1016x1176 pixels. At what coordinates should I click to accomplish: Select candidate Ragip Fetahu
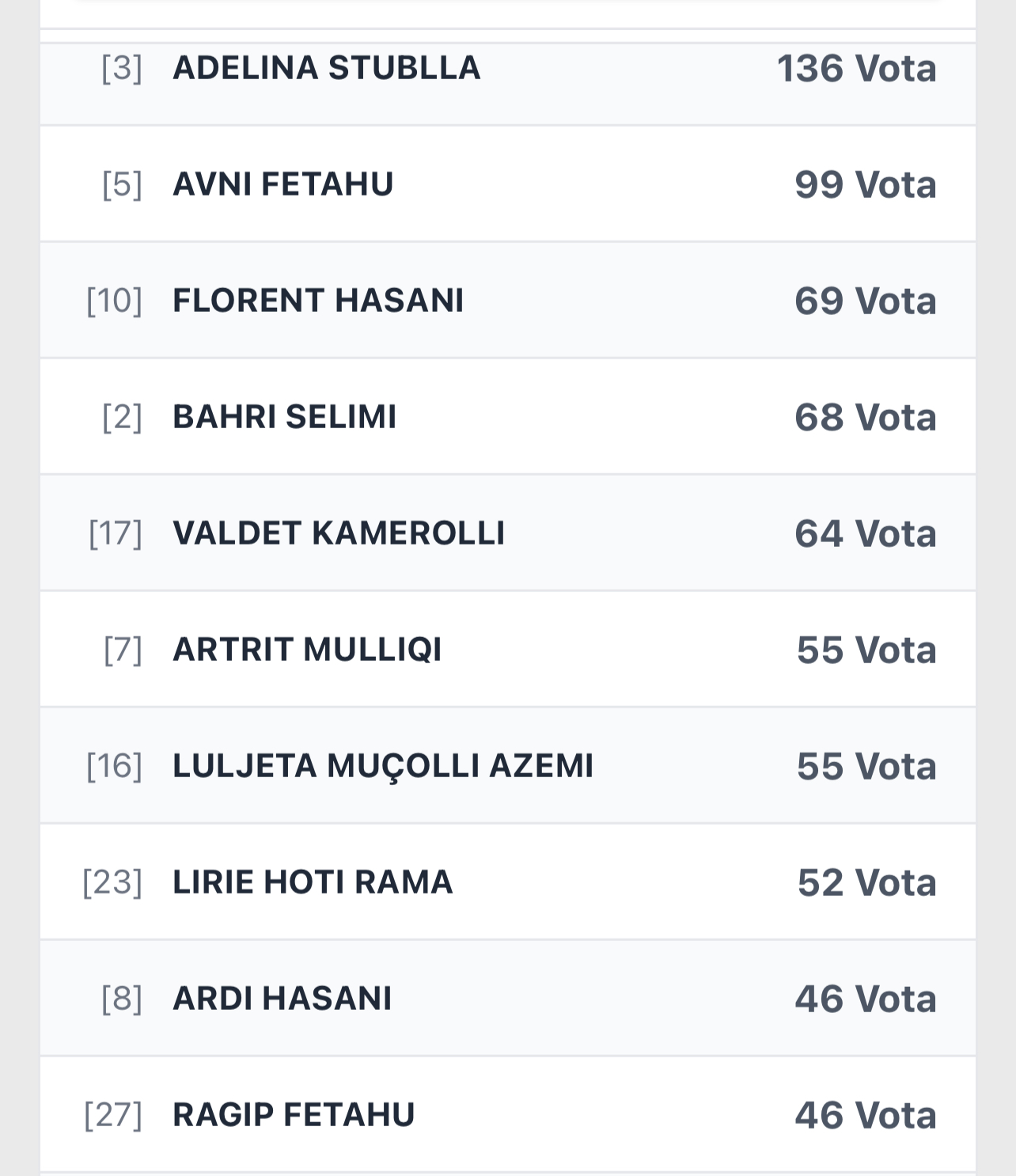coord(294,1115)
